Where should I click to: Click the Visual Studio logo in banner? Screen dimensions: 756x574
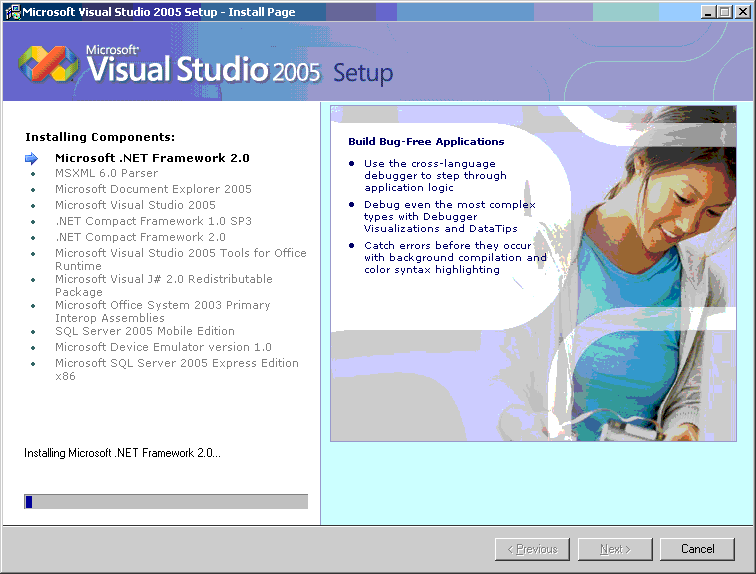48,64
